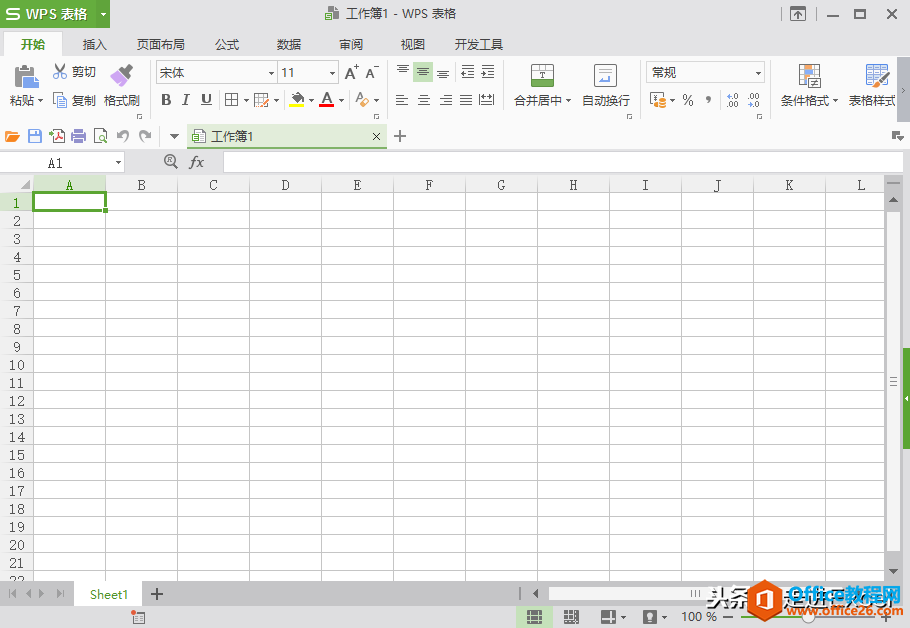
Task: Click the Print icon
Action: [x=78, y=136]
